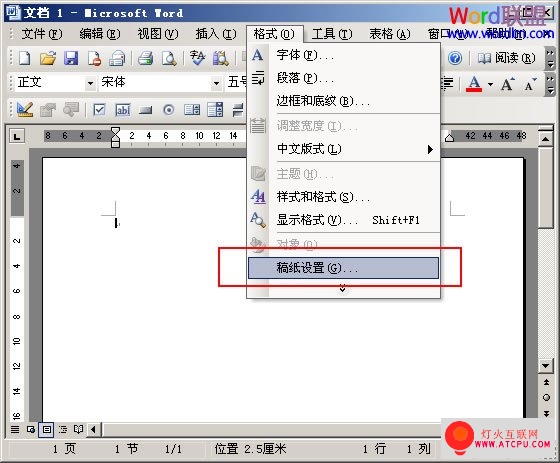Image resolution: width=560 pixels, height=463 pixels.
Task: Insert an Option Button radio control
Action: (x=169, y=109)
